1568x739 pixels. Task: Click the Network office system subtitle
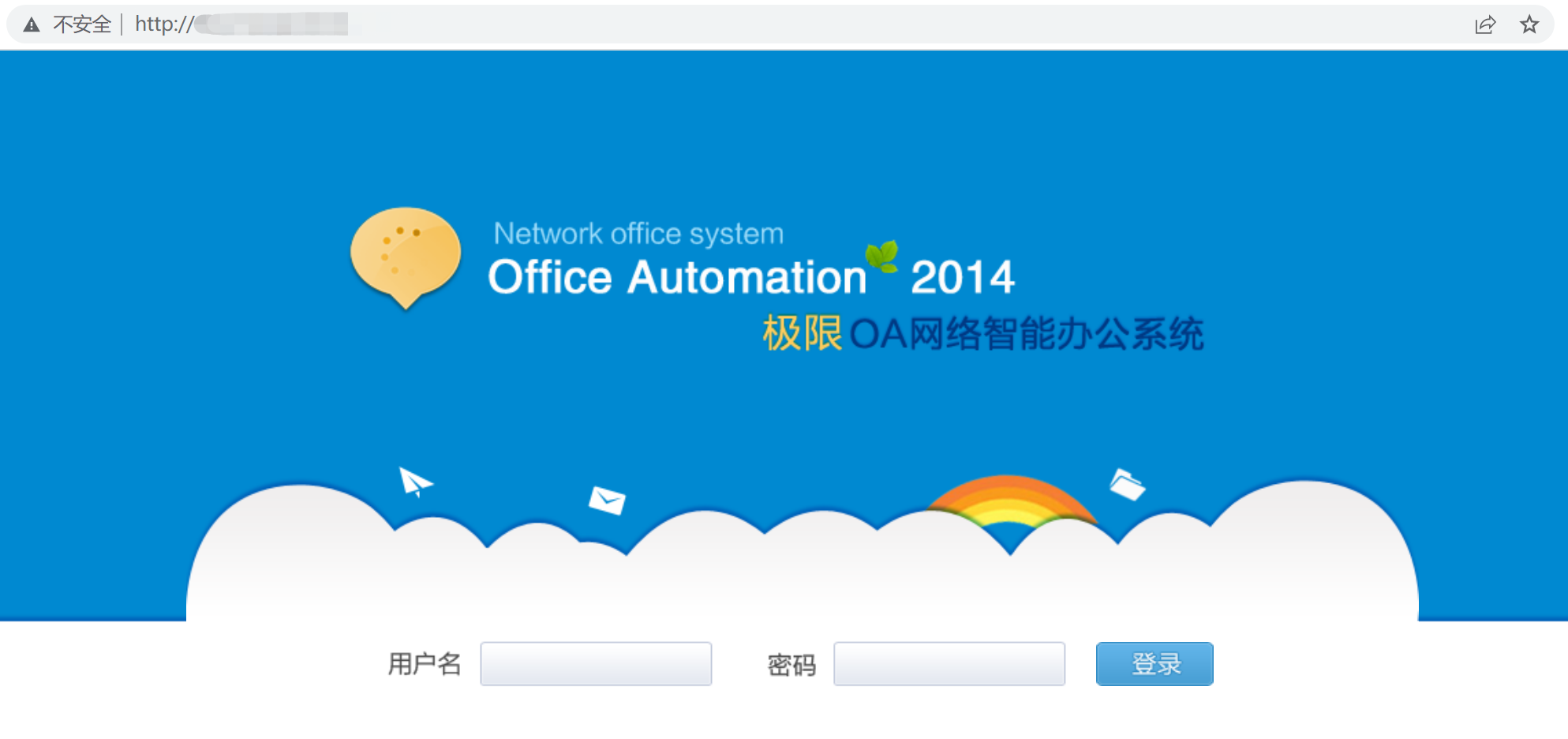tap(638, 234)
